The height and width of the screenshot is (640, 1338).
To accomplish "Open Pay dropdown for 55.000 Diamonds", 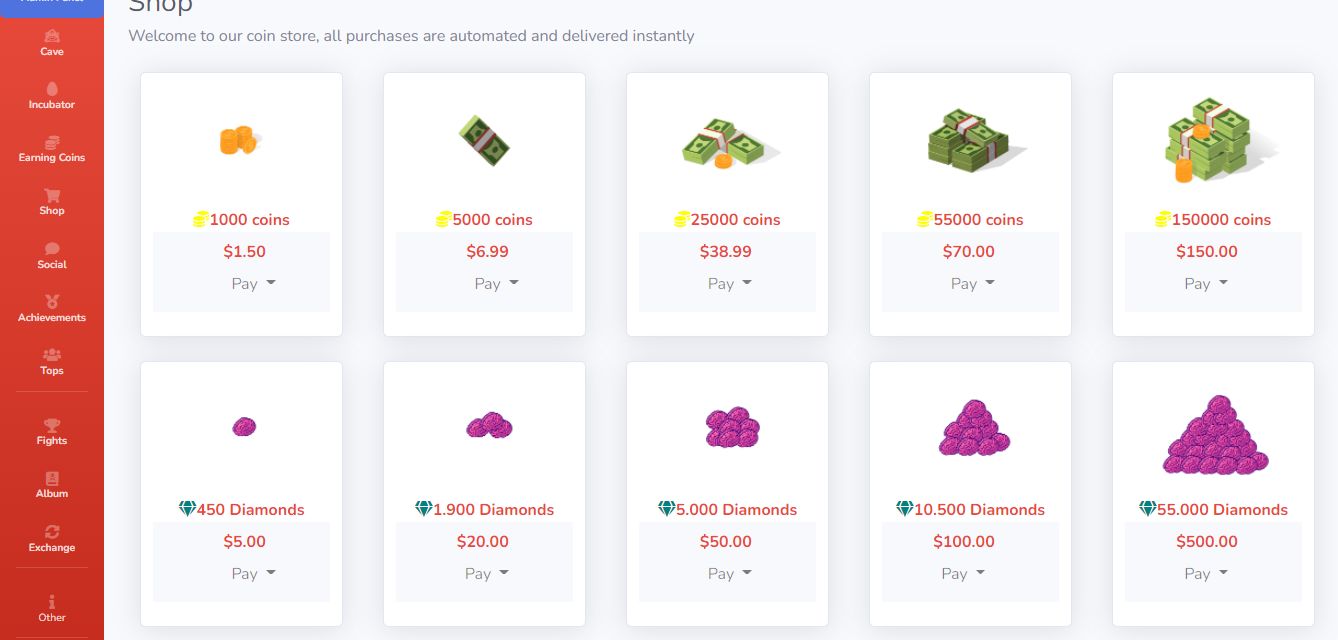I will [1206, 574].
